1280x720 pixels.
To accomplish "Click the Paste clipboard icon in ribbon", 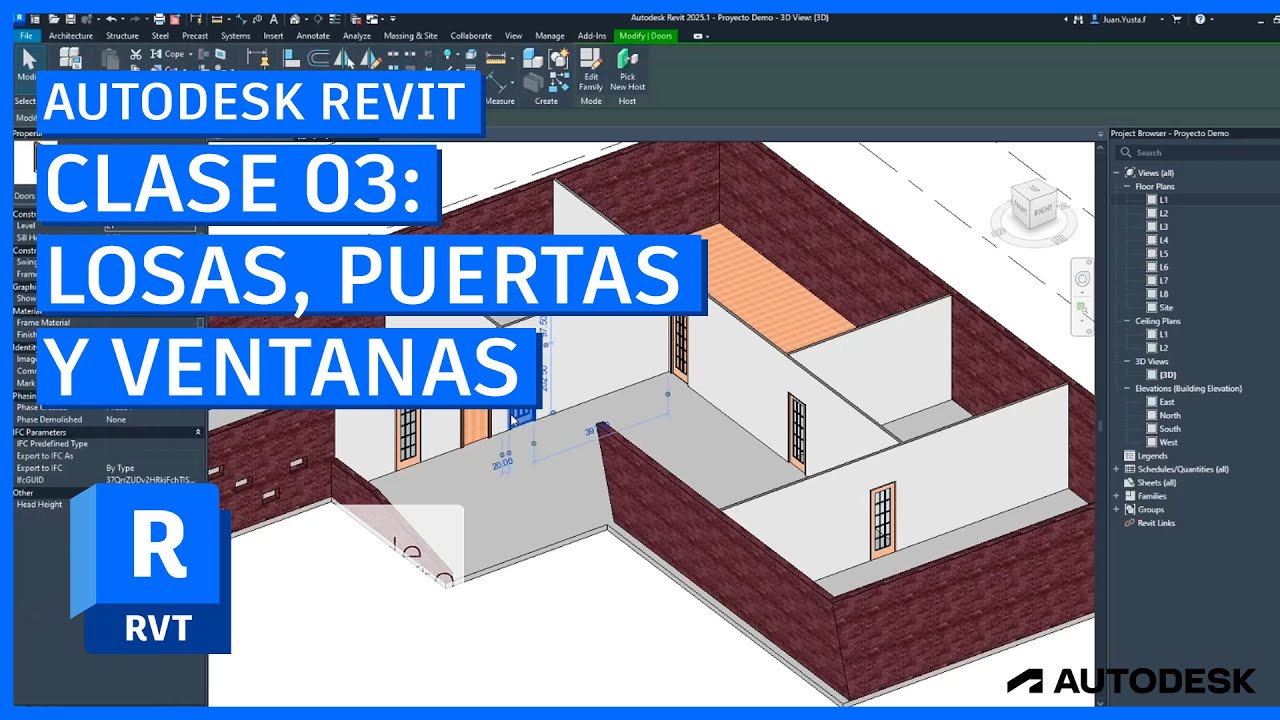I will click(x=110, y=58).
